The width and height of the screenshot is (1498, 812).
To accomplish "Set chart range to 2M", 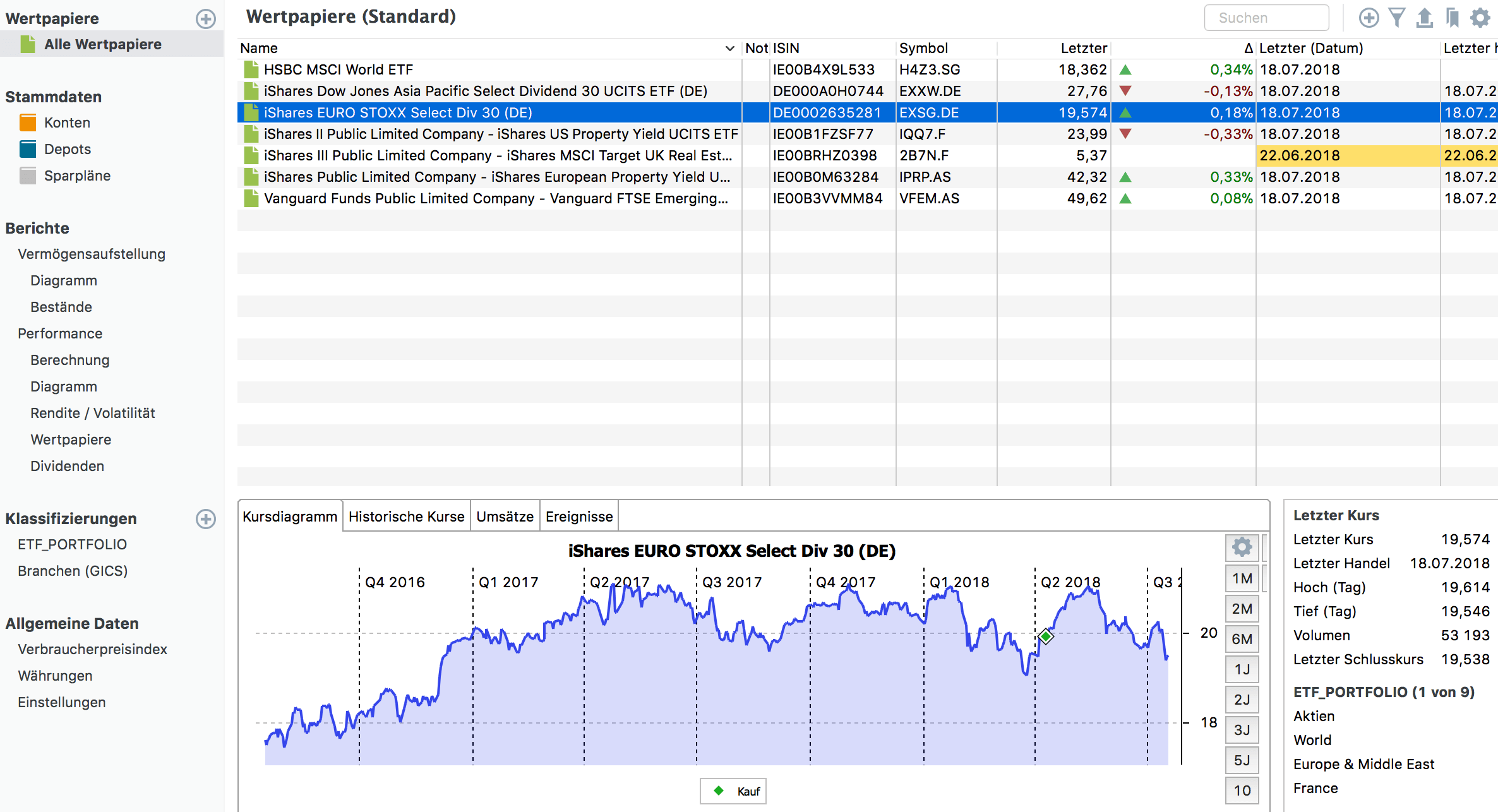I will (1242, 609).
